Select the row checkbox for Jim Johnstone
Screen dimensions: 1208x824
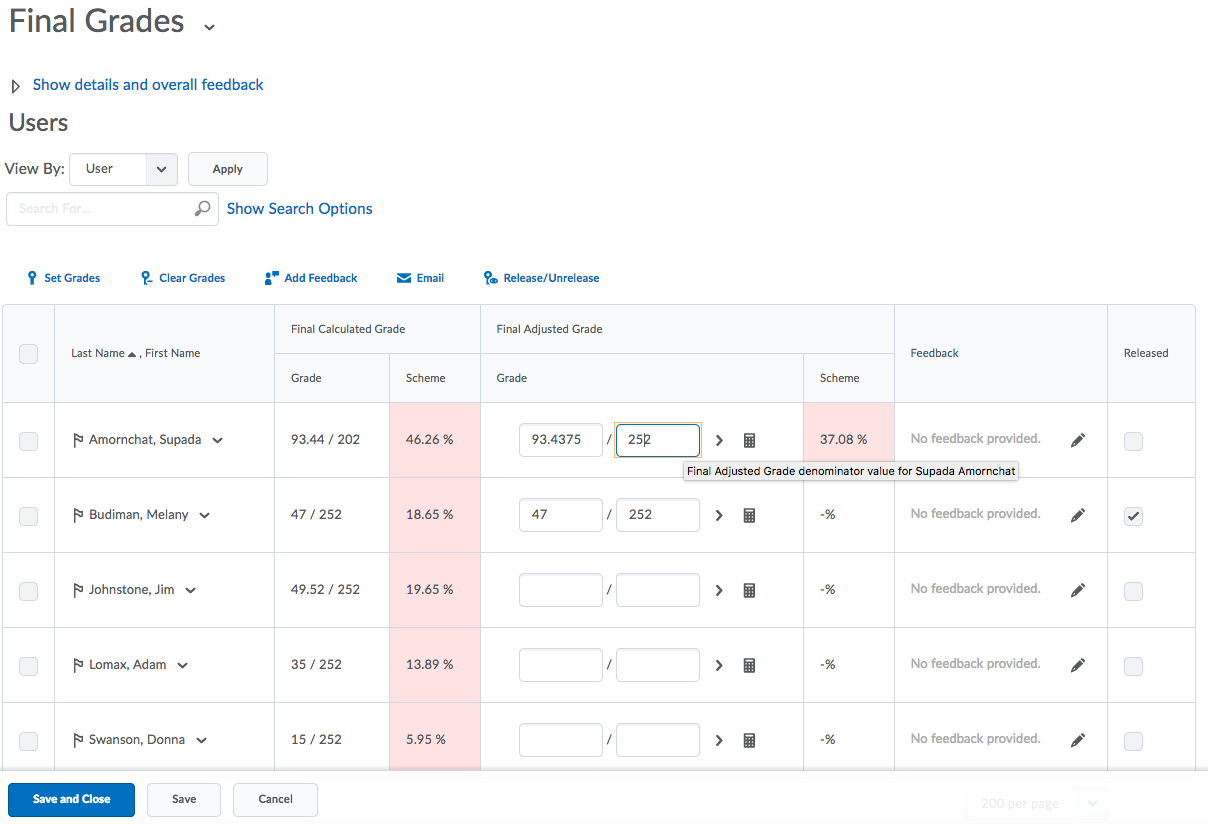[x=28, y=590]
